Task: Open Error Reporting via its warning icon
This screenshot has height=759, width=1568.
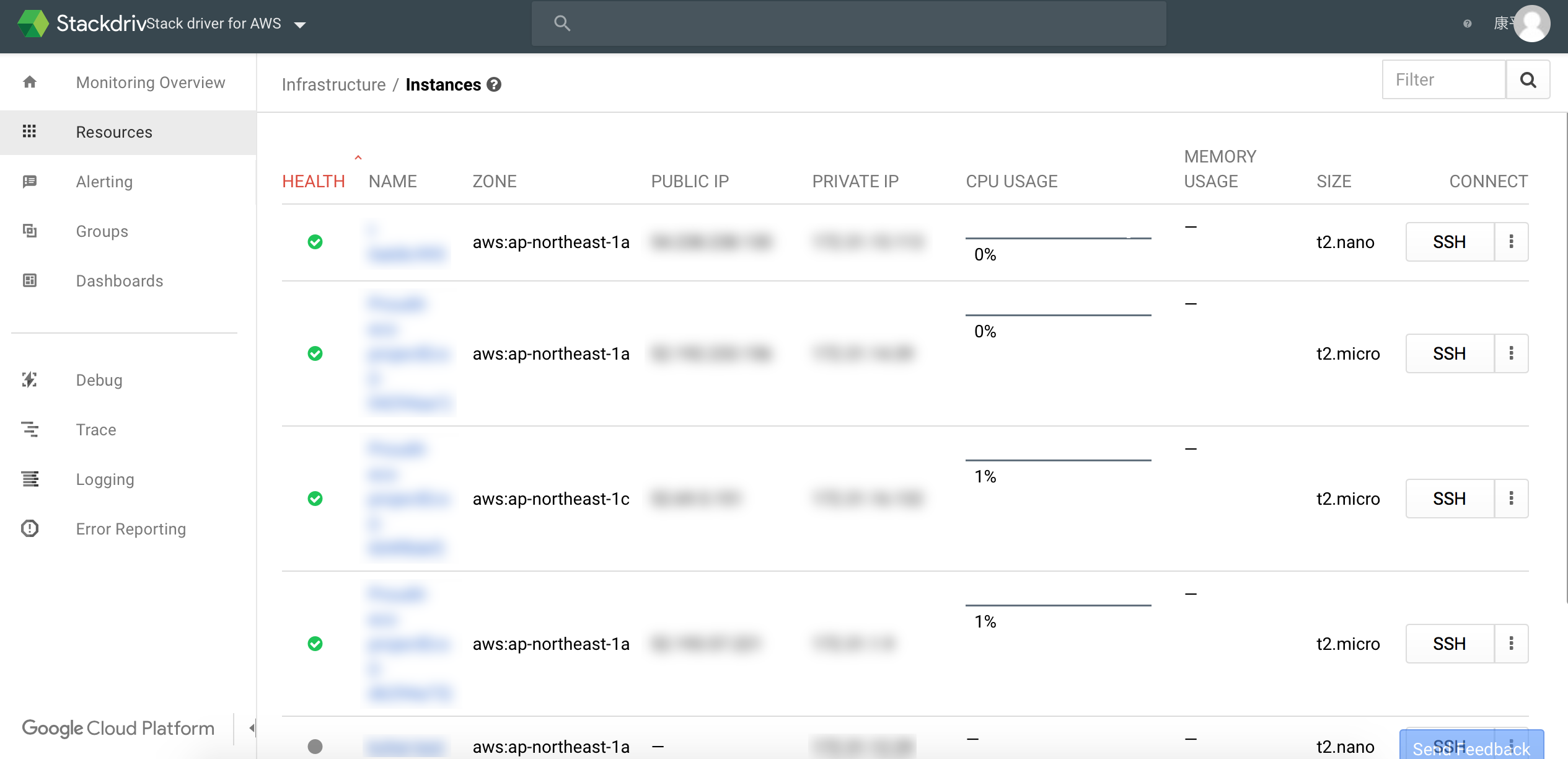Action: [x=29, y=528]
